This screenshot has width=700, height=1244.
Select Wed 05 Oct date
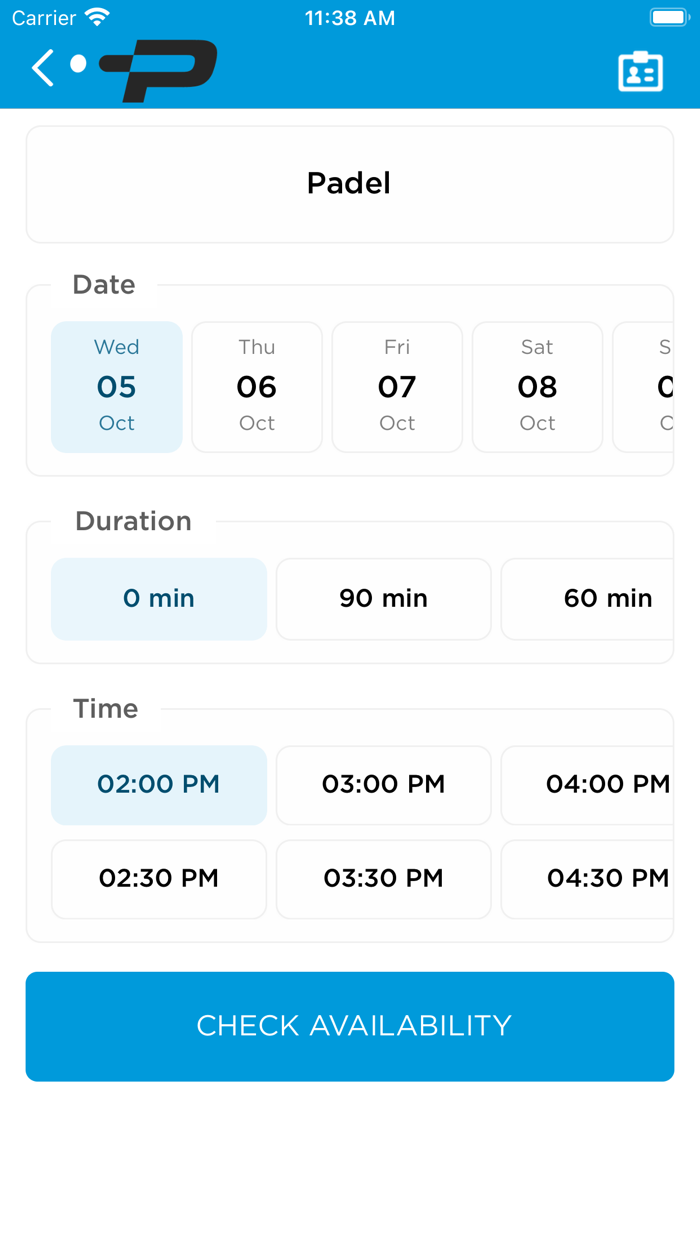point(117,387)
